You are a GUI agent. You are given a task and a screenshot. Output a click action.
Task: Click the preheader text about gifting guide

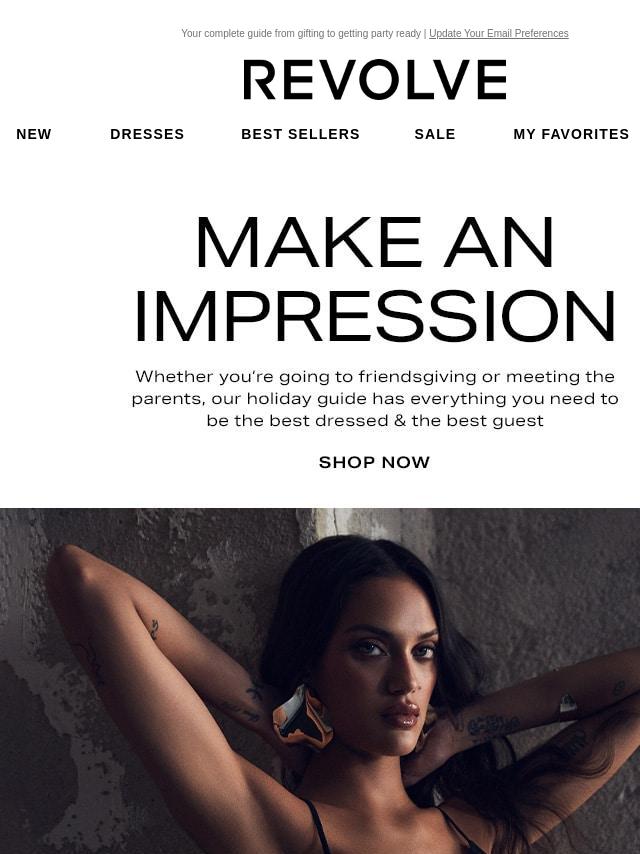pos(301,33)
